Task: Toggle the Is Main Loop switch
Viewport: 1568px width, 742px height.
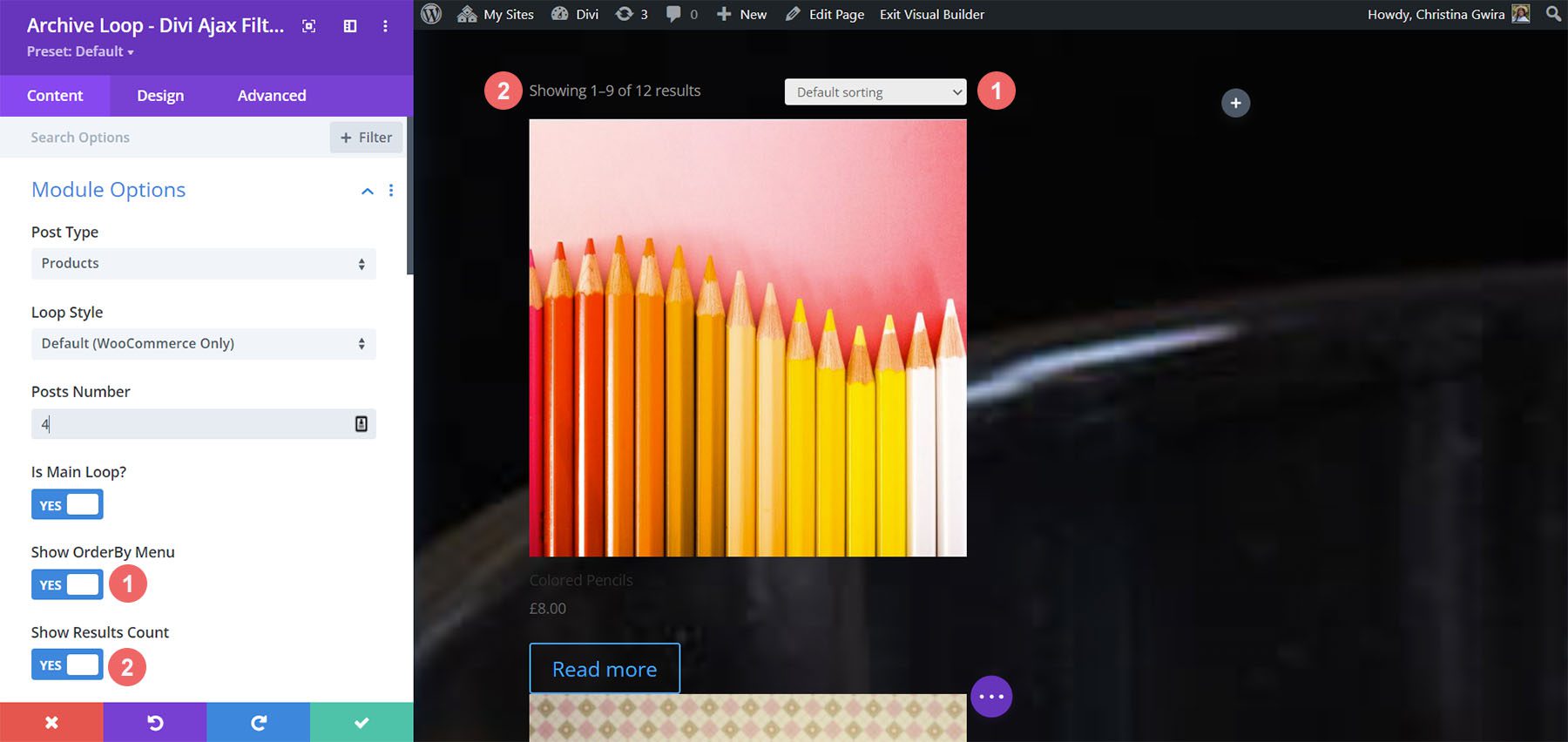Action: pyautogui.click(x=67, y=504)
